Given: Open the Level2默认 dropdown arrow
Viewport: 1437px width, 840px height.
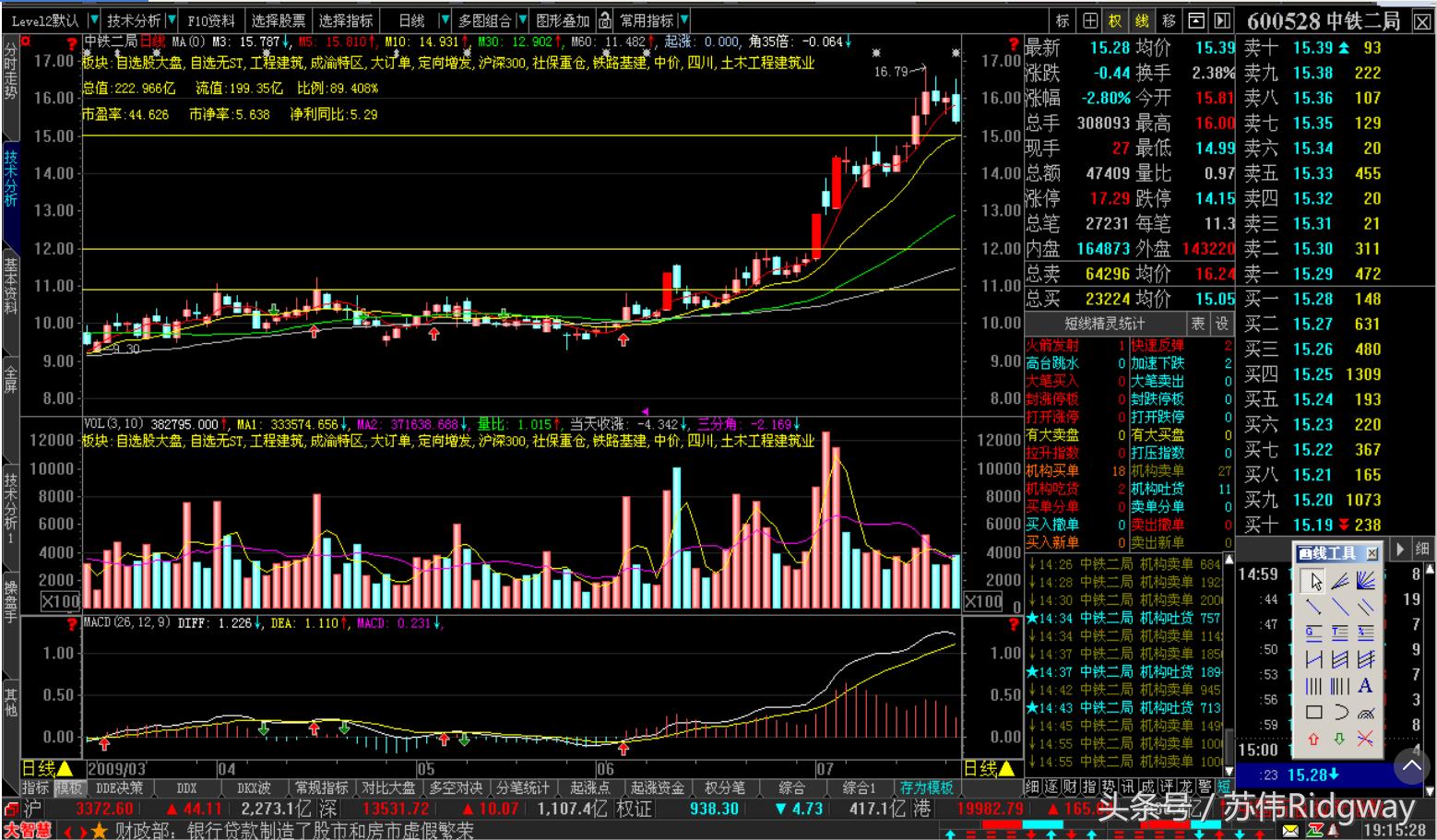Looking at the screenshot, I should point(94,20).
